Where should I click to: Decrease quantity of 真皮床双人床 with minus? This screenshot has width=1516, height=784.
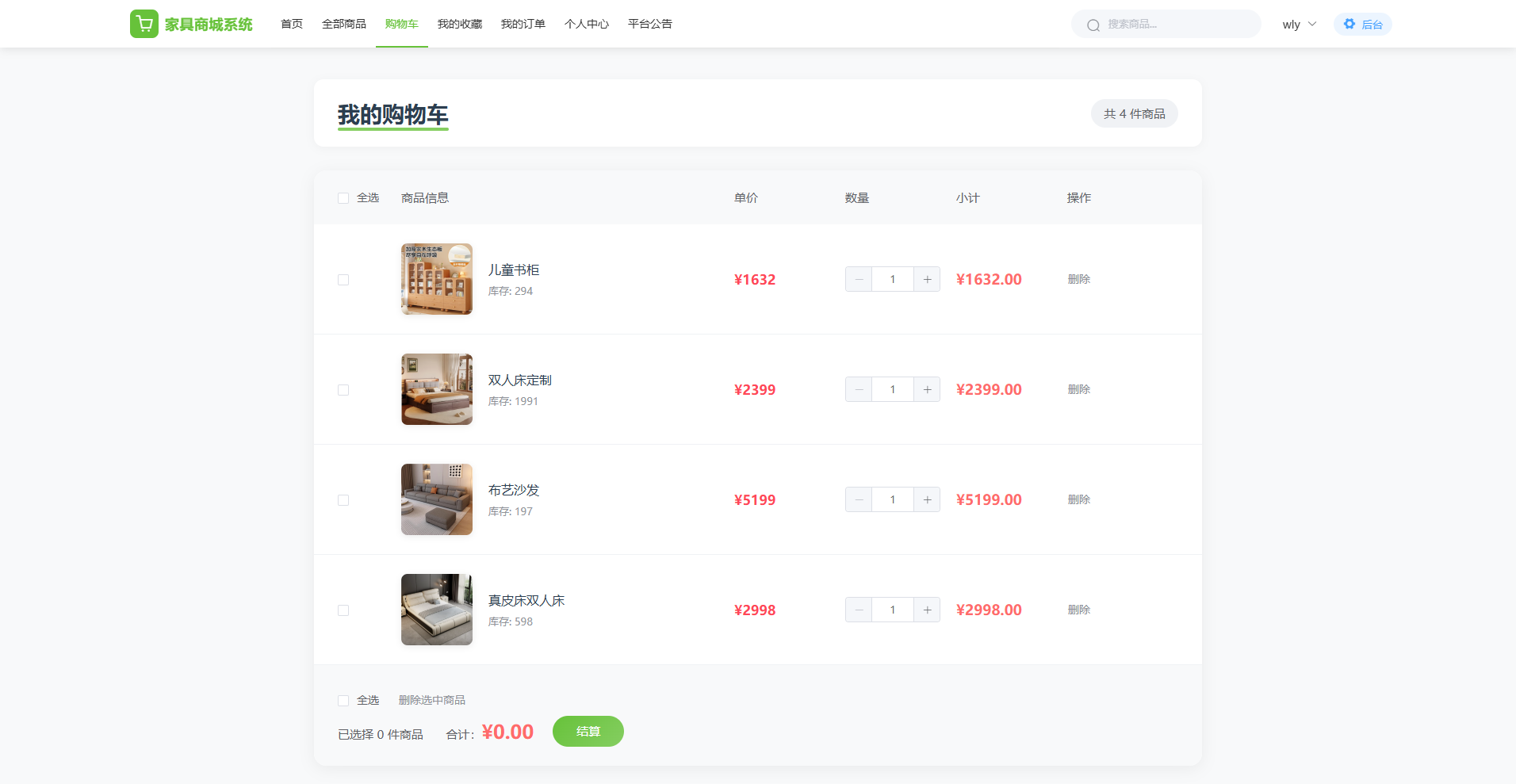coord(859,610)
